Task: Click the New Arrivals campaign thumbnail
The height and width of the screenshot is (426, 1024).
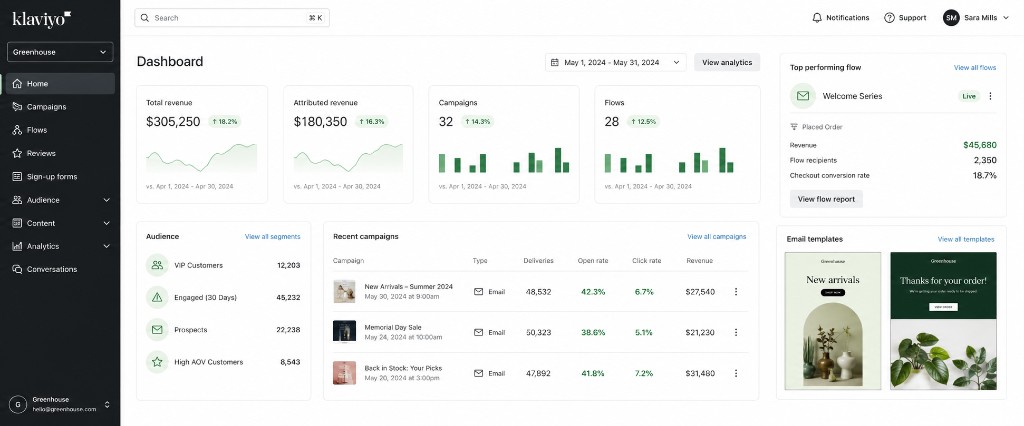Action: [x=344, y=291]
